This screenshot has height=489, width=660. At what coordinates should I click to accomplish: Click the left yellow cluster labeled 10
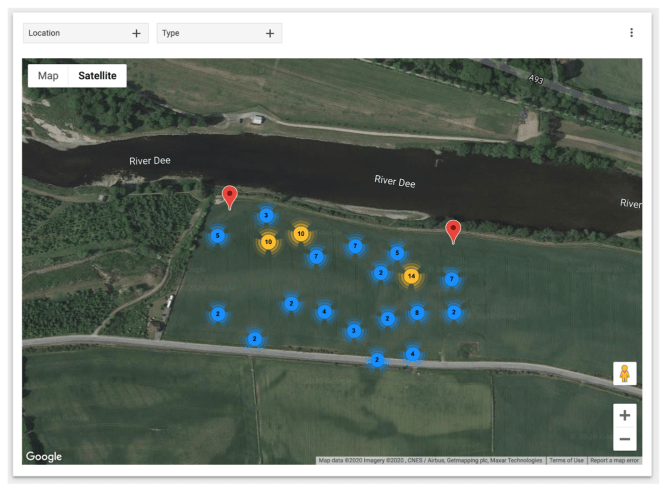tap(268, 242)
